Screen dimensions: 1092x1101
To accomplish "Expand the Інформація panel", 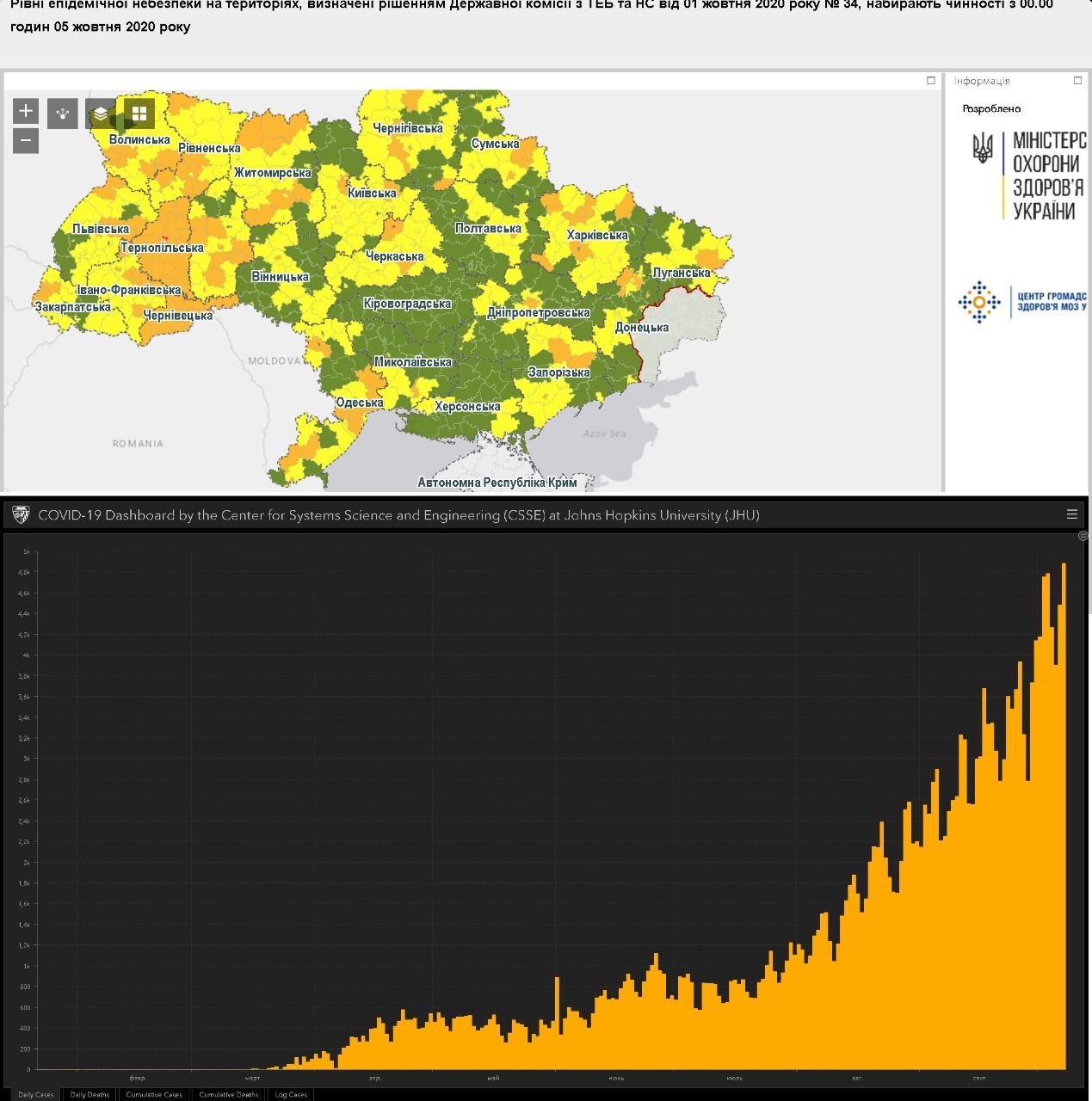I will pos(1077,80).
